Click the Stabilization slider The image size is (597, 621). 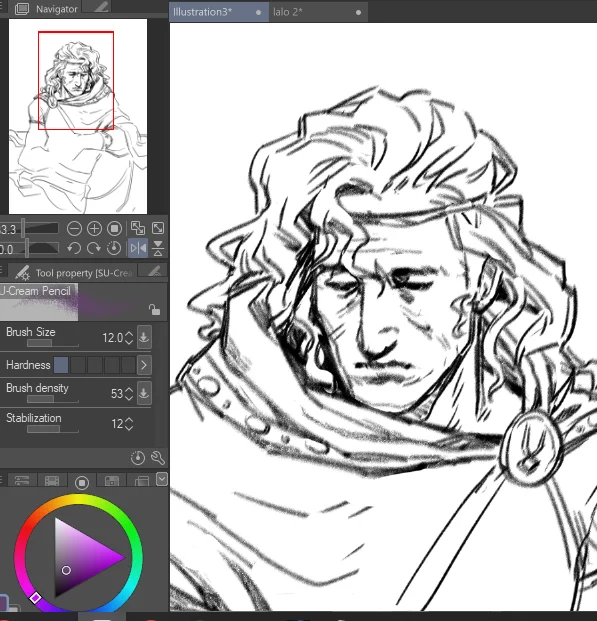(x=53, y=429)
